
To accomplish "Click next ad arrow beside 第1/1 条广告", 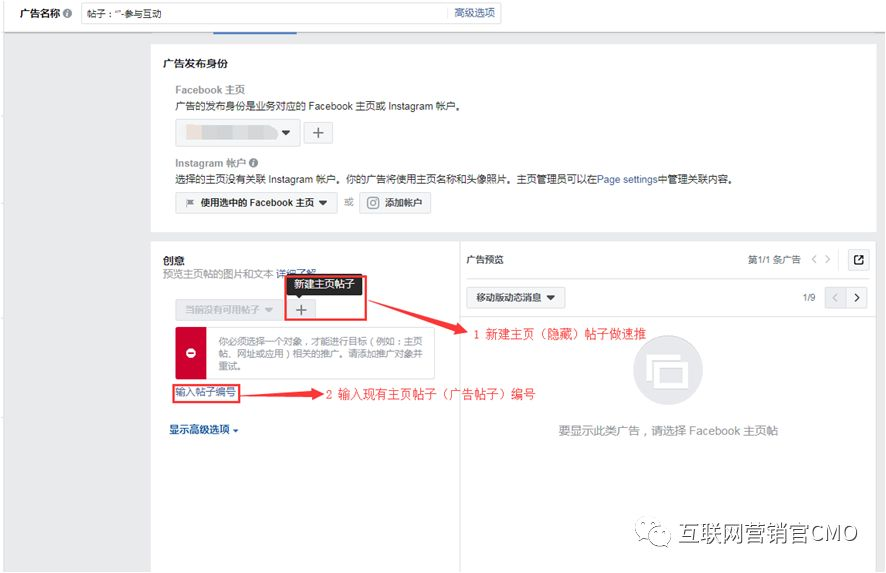I will pos(828,259).
